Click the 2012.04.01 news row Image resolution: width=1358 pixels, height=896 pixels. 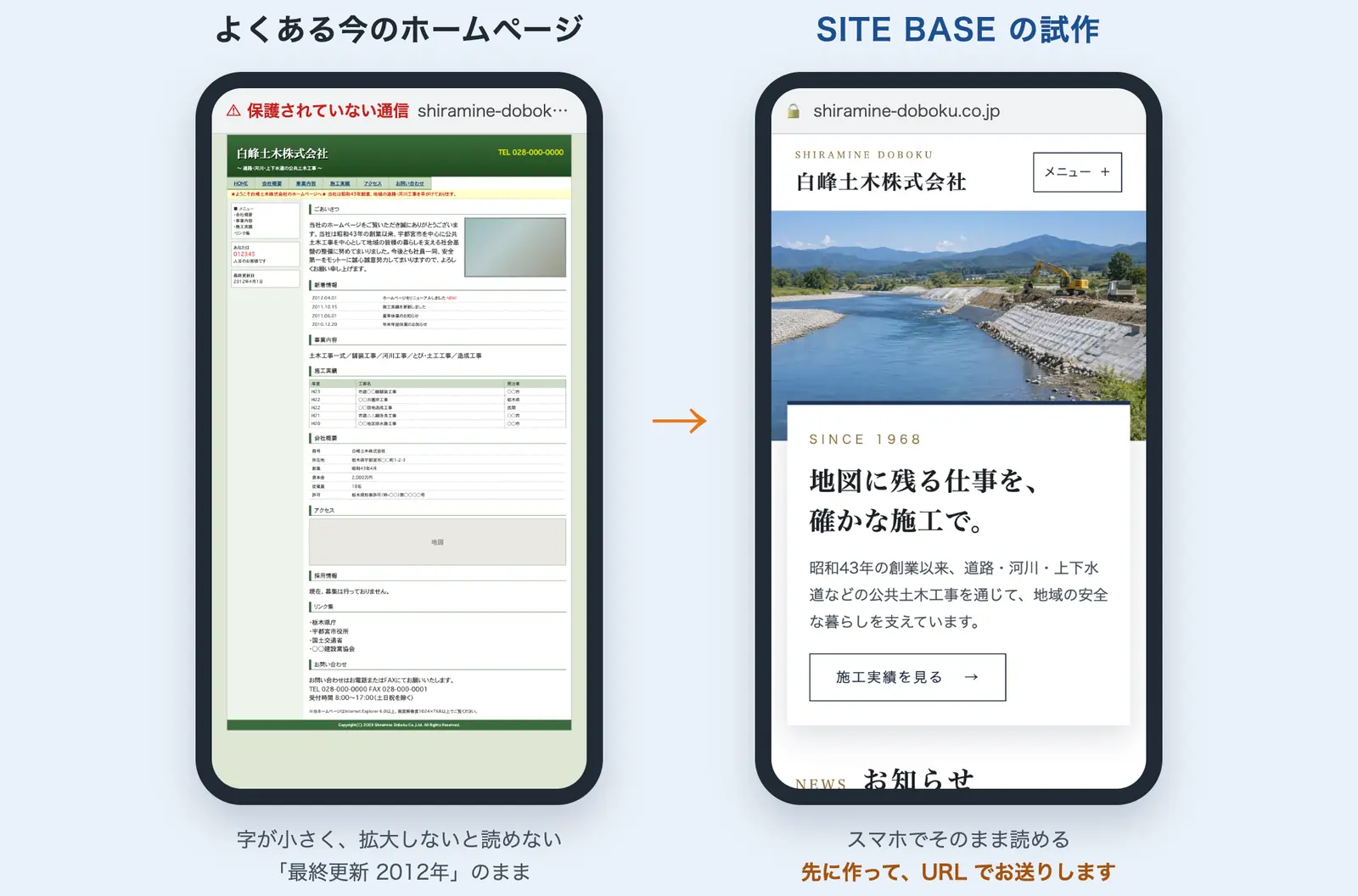pyautogui.click(x=437, y=298)
